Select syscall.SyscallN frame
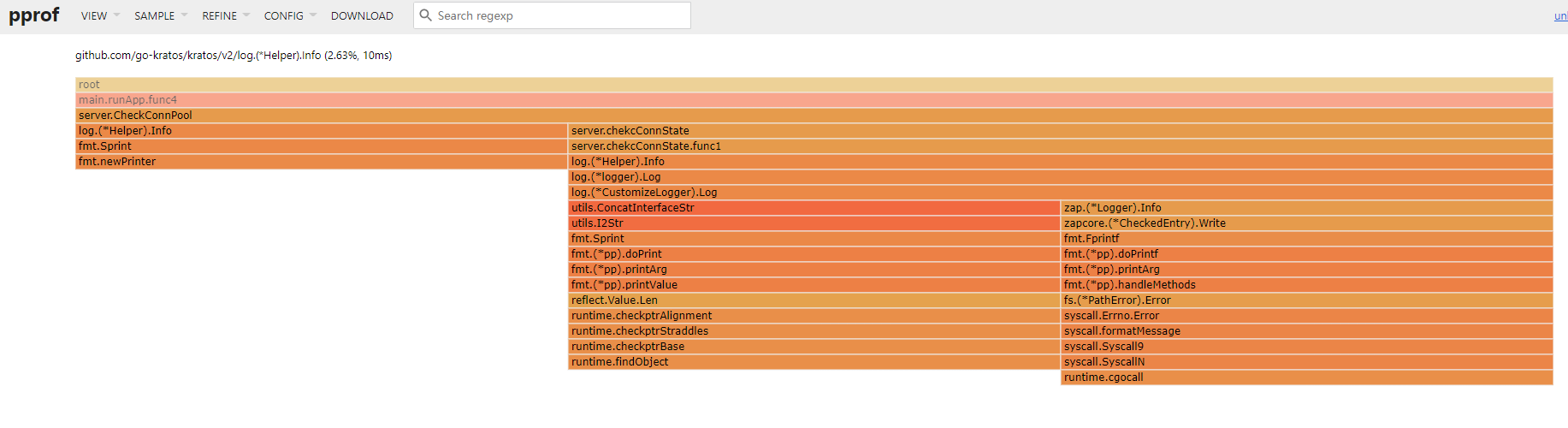This screenshot has width=1568, height=428. [1306, 362]
